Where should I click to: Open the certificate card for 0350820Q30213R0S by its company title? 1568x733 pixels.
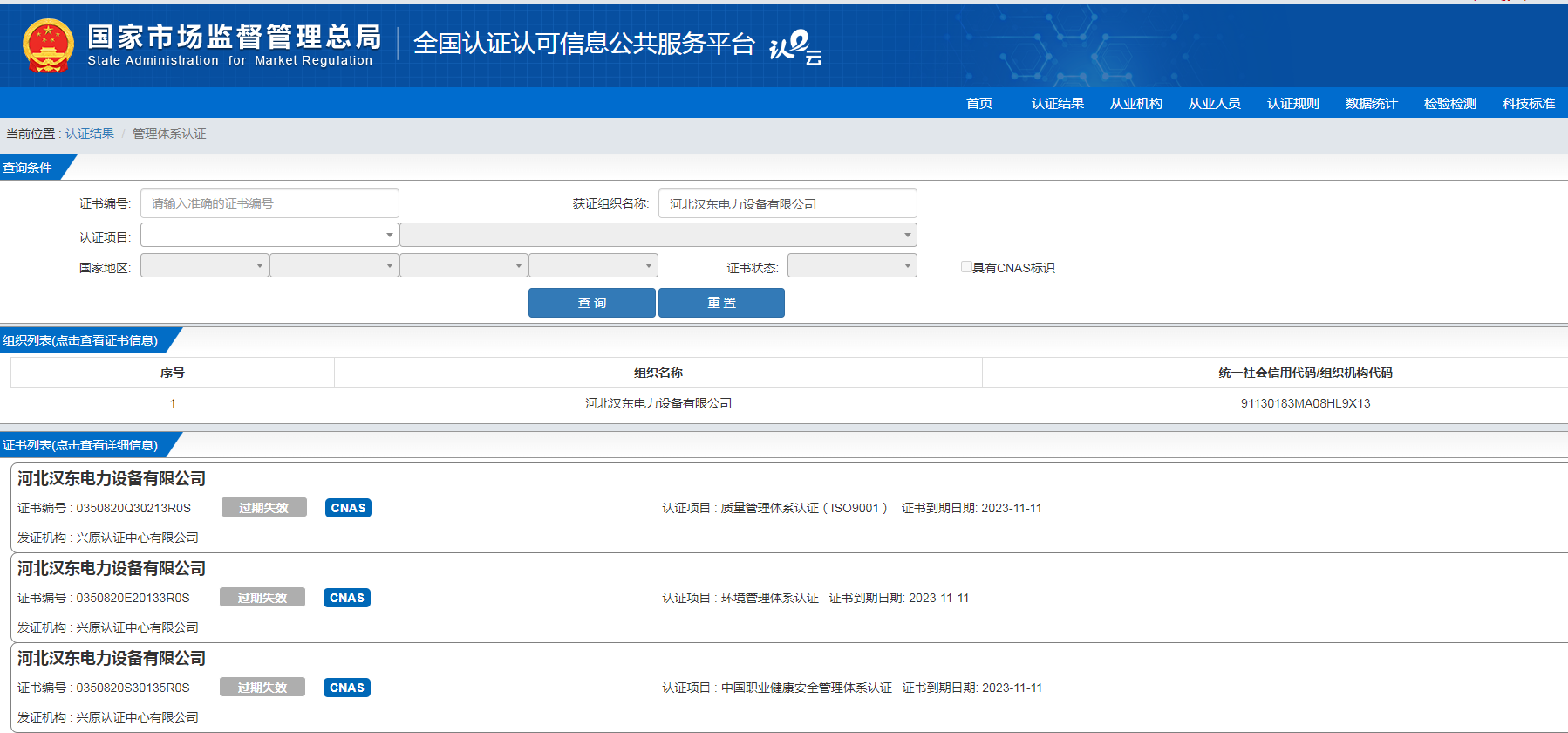tap(112, 478)
